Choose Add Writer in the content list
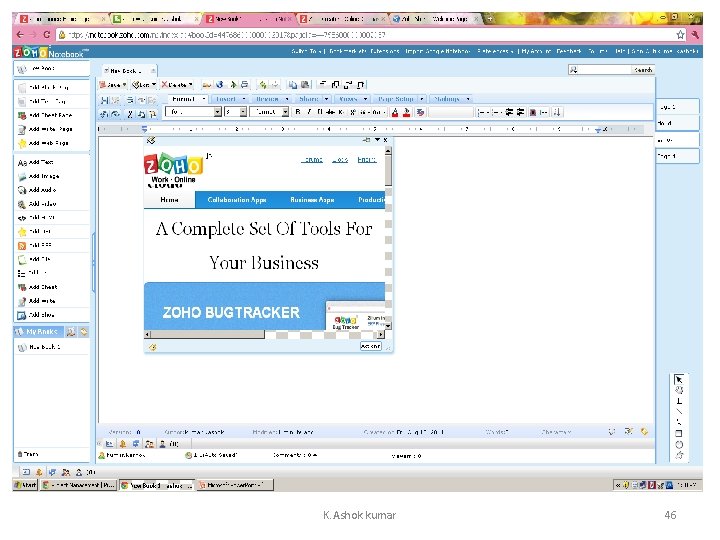The image size is (720, 540). 37,301
